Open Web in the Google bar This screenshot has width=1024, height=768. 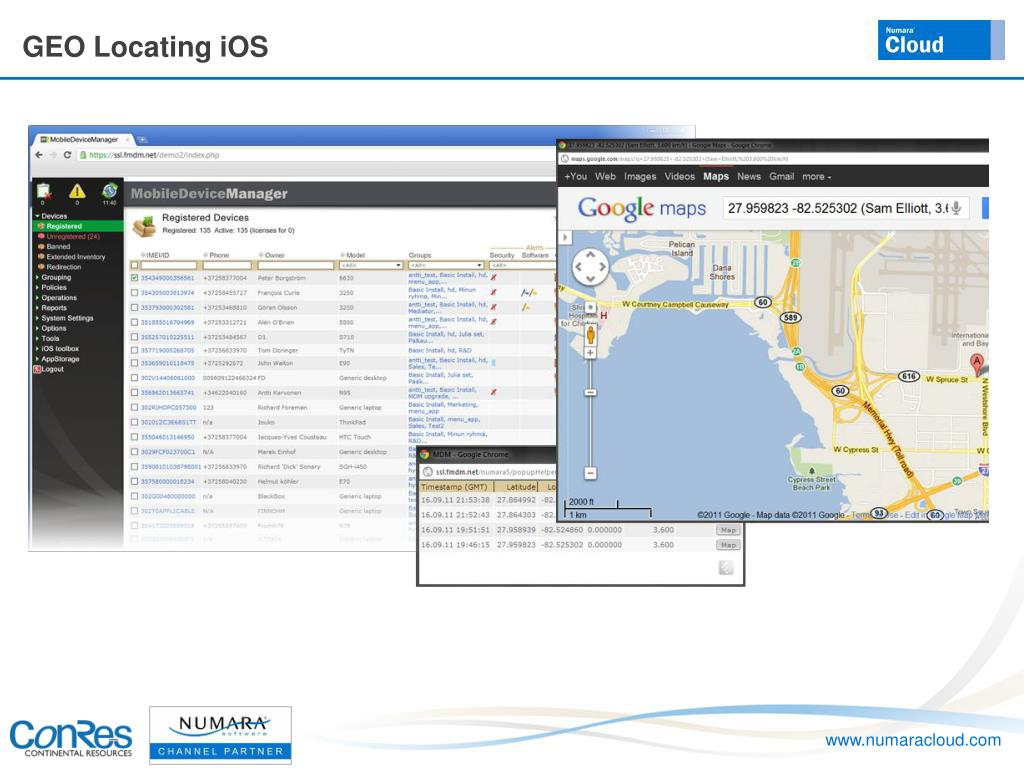pyautogui.click(x=605, y=176)
